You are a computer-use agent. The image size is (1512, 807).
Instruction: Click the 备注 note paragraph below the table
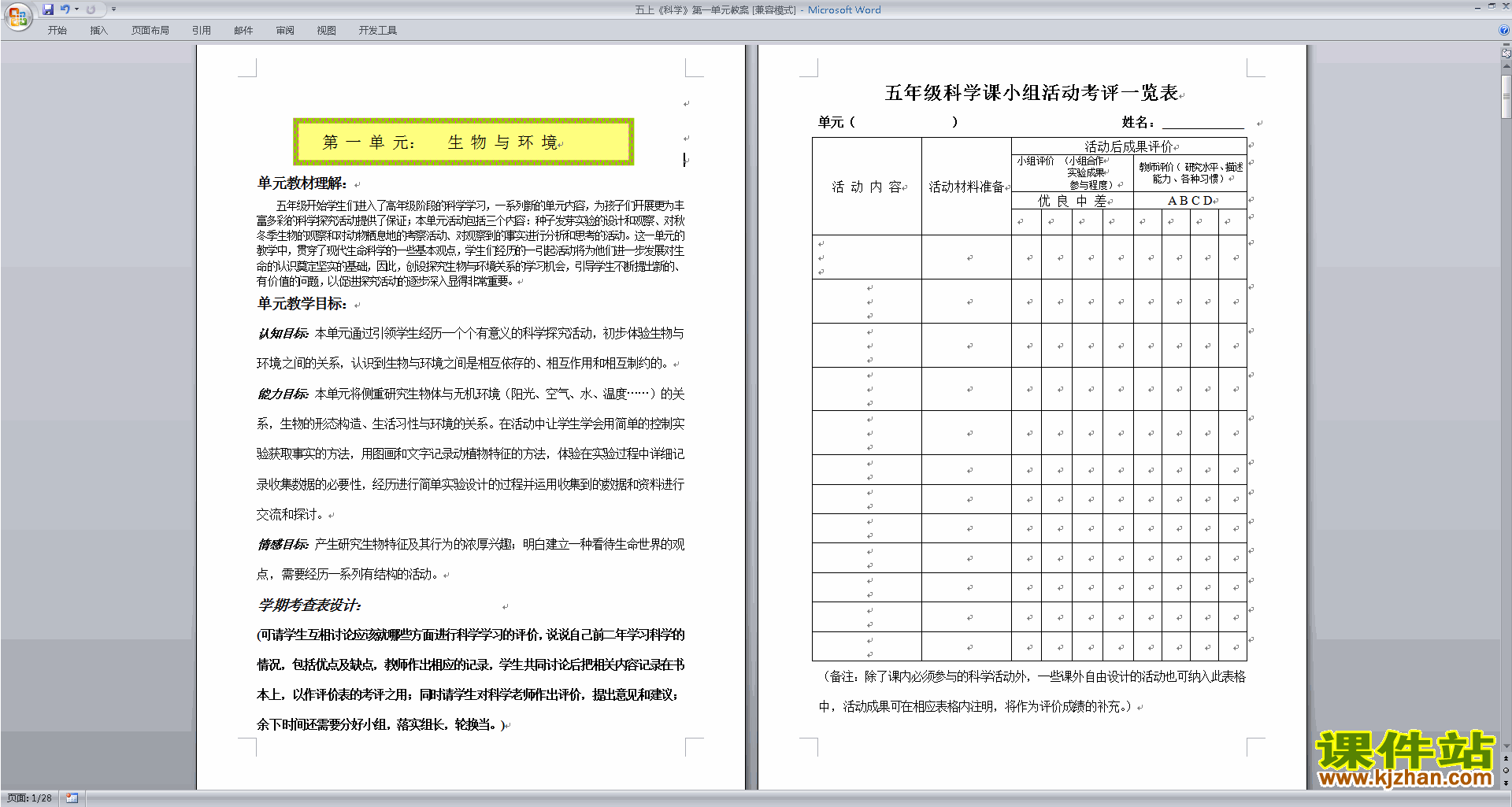tap(1032, 691)
